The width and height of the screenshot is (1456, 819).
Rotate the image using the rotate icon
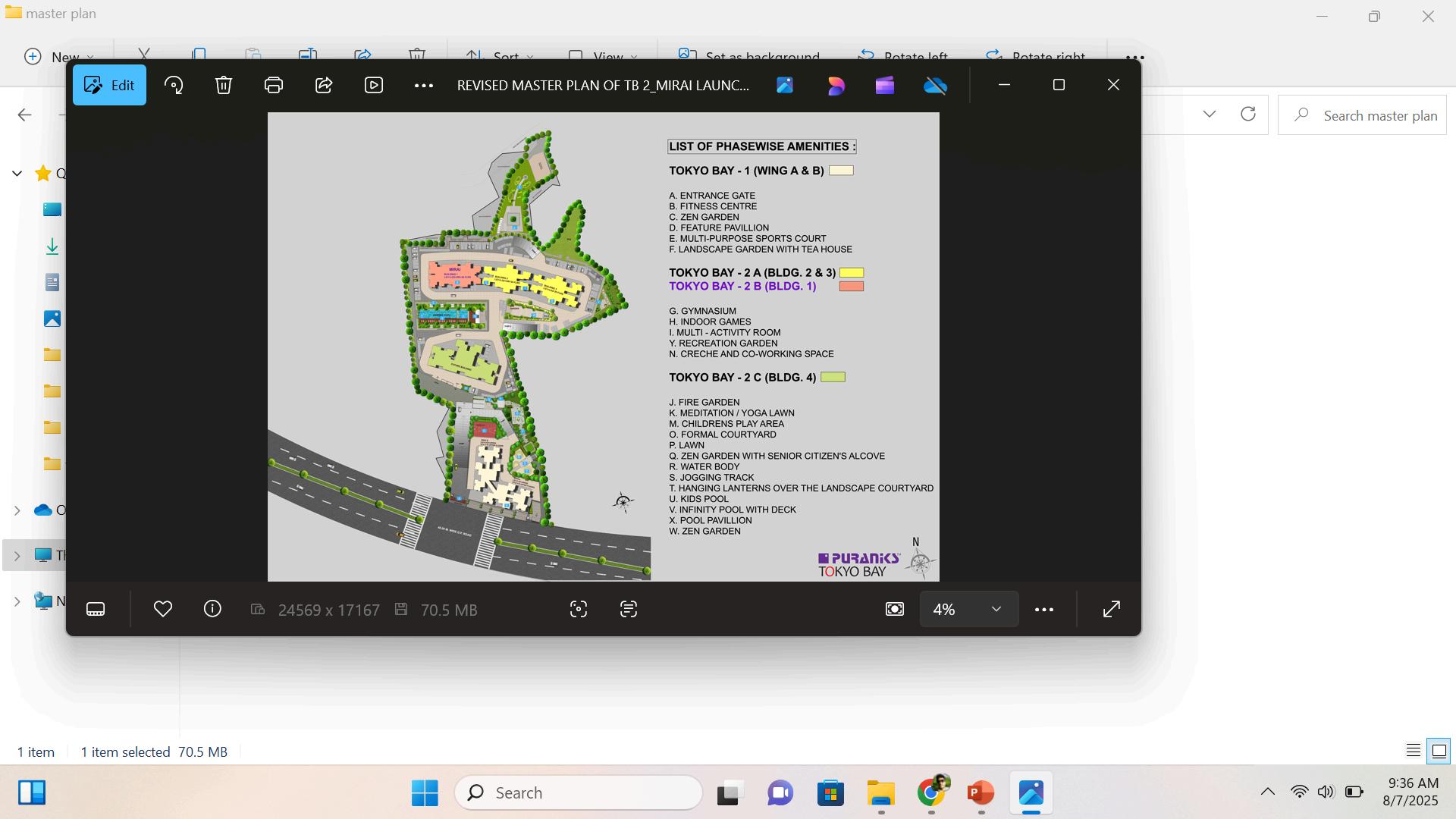174,85
